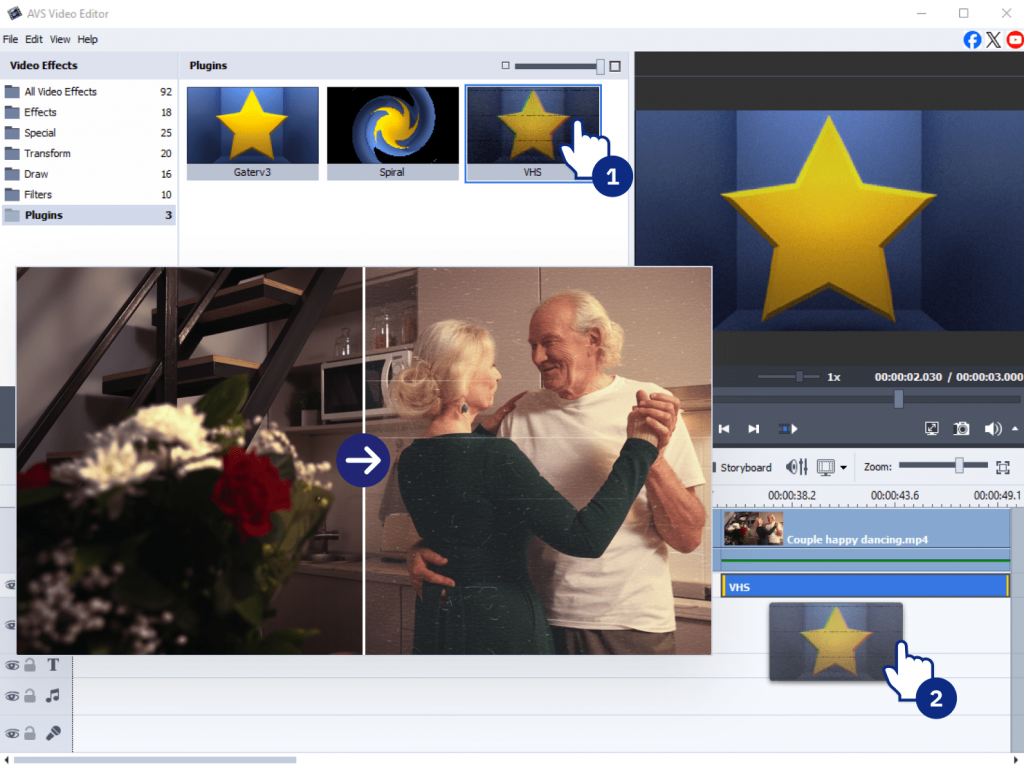Mute the preview with the speaker icon
1024x767 pixels.
pos(992,428)
